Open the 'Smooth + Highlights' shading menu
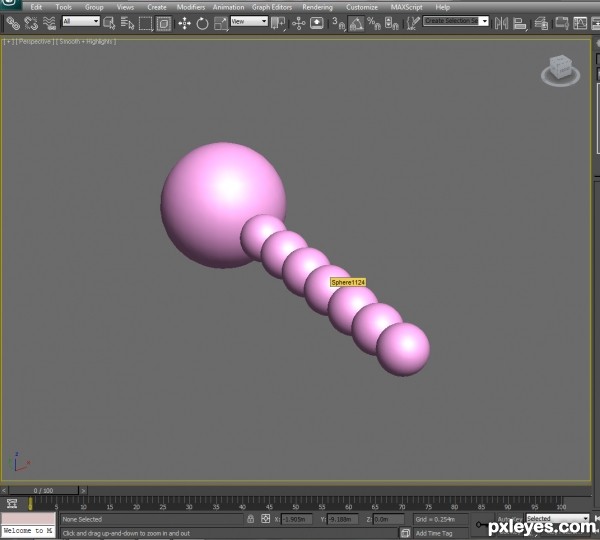Viewport: 600px width, 540px height. pos(86,41)
